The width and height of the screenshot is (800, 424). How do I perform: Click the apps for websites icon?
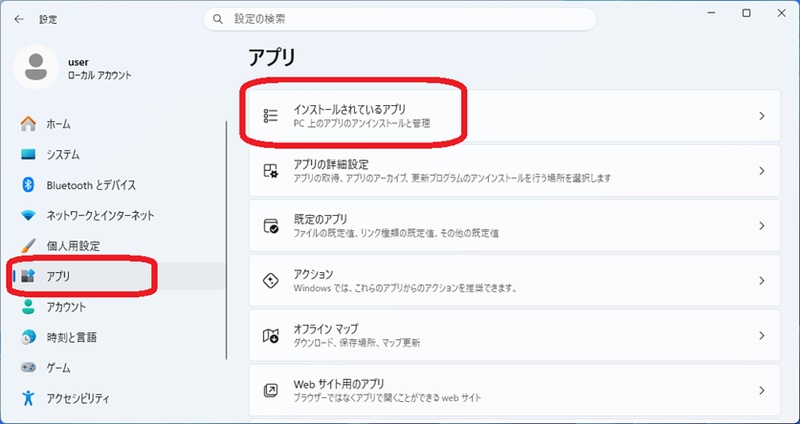click(270, 390)
